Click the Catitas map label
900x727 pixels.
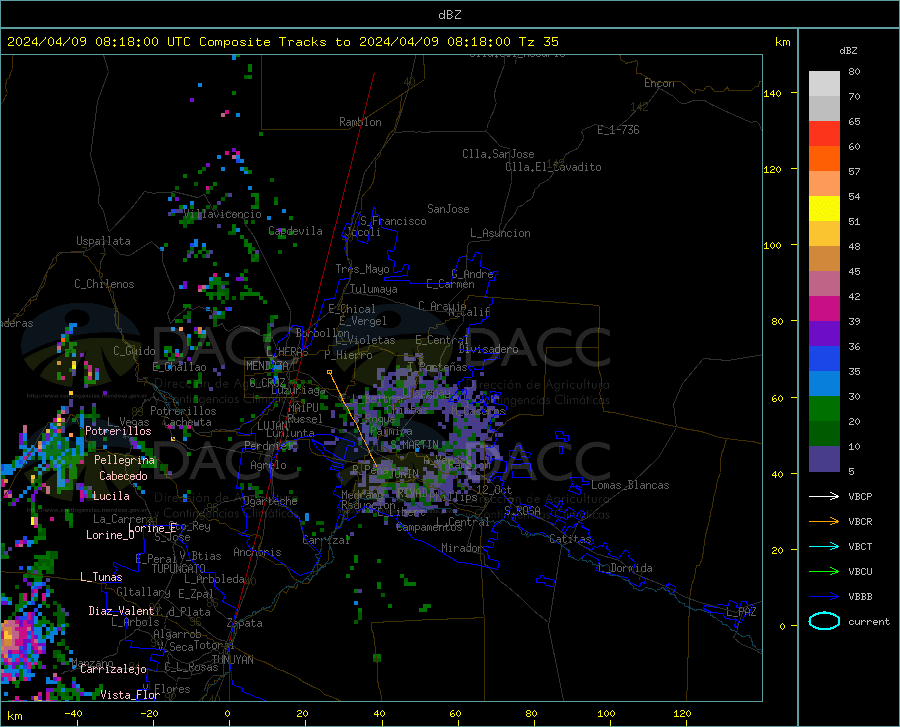[571, 539]
